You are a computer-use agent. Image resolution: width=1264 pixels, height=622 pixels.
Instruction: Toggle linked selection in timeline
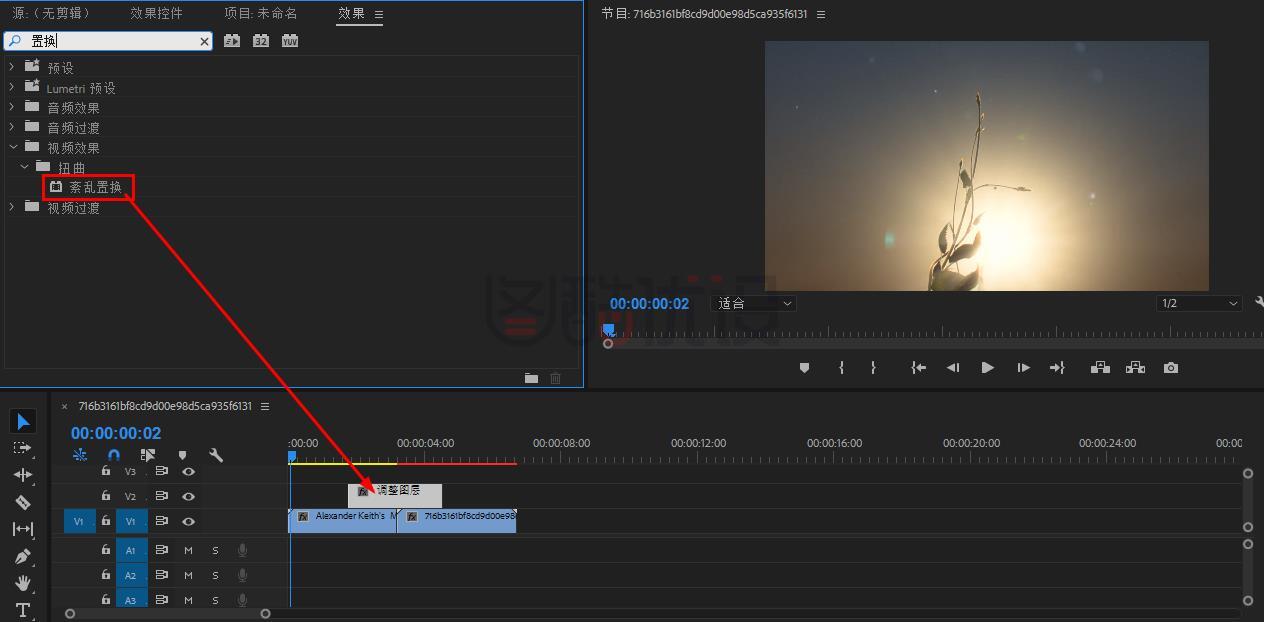pos(148,455)
